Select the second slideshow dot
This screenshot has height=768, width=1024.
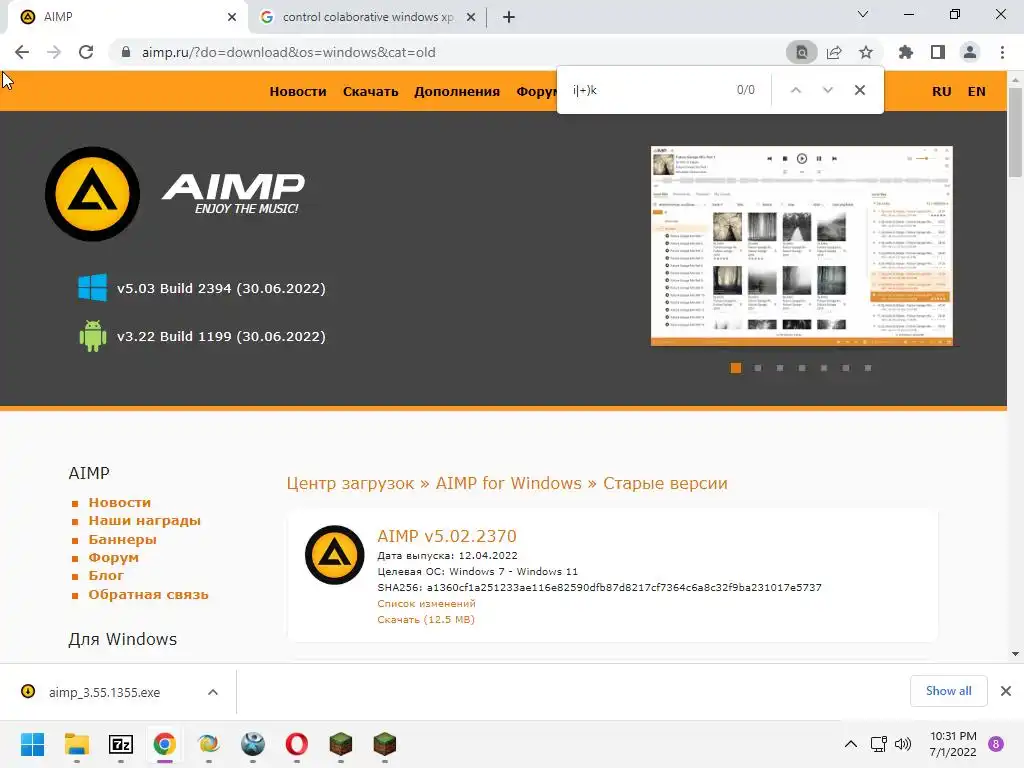pyautogui.click(x=758, y=368)
